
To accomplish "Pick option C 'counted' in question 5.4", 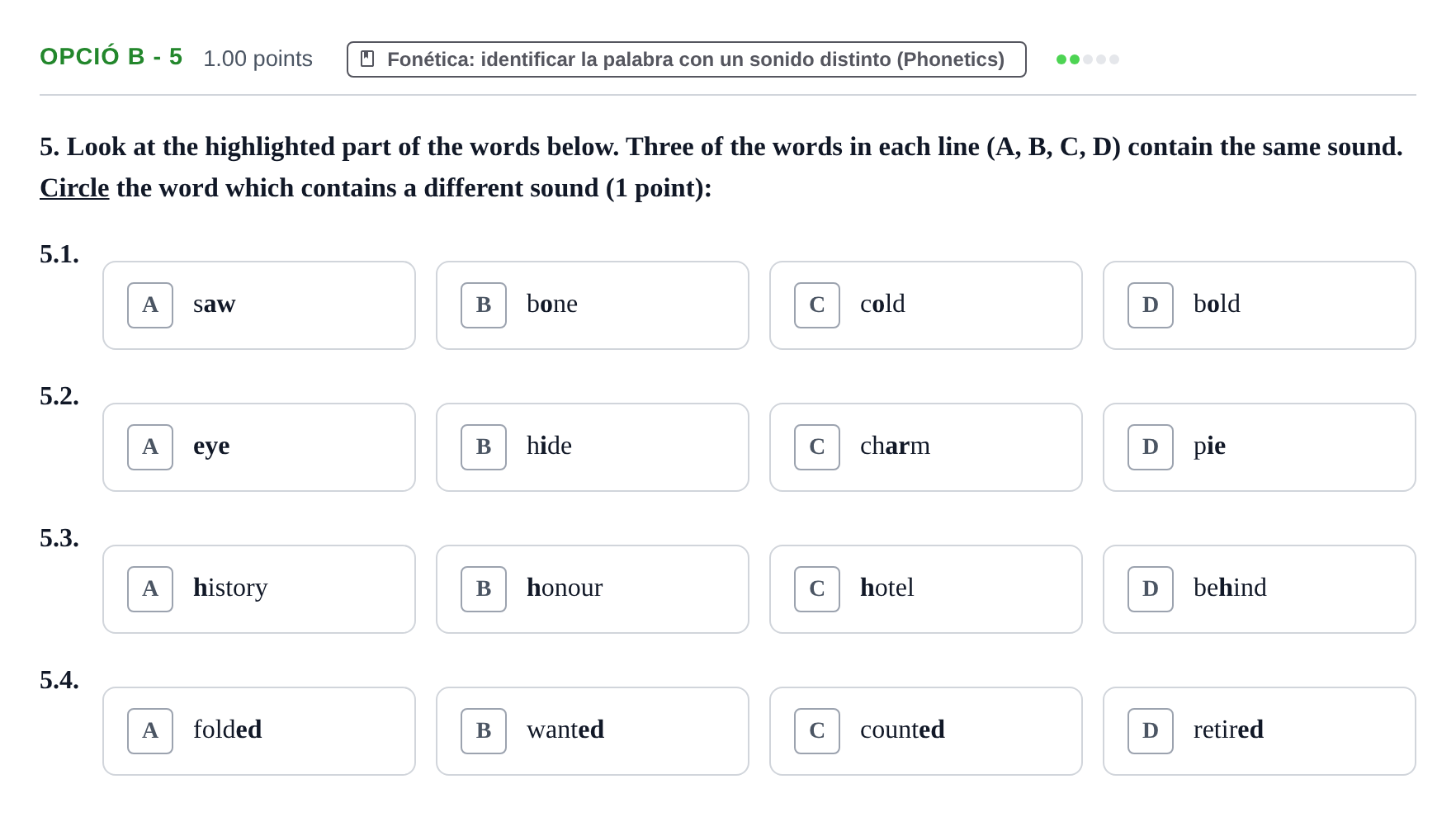I will [926, 731].
